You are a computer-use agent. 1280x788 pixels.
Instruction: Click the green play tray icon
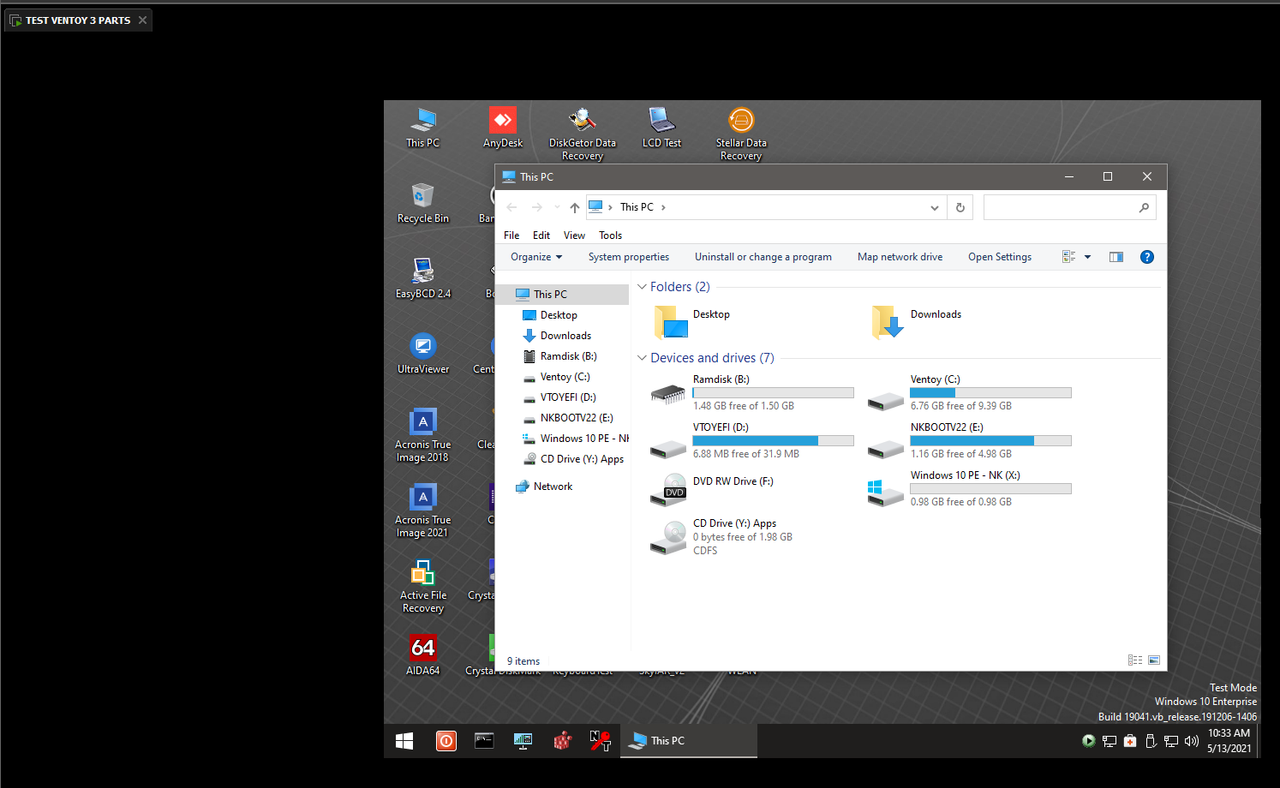click(1089, 741)
